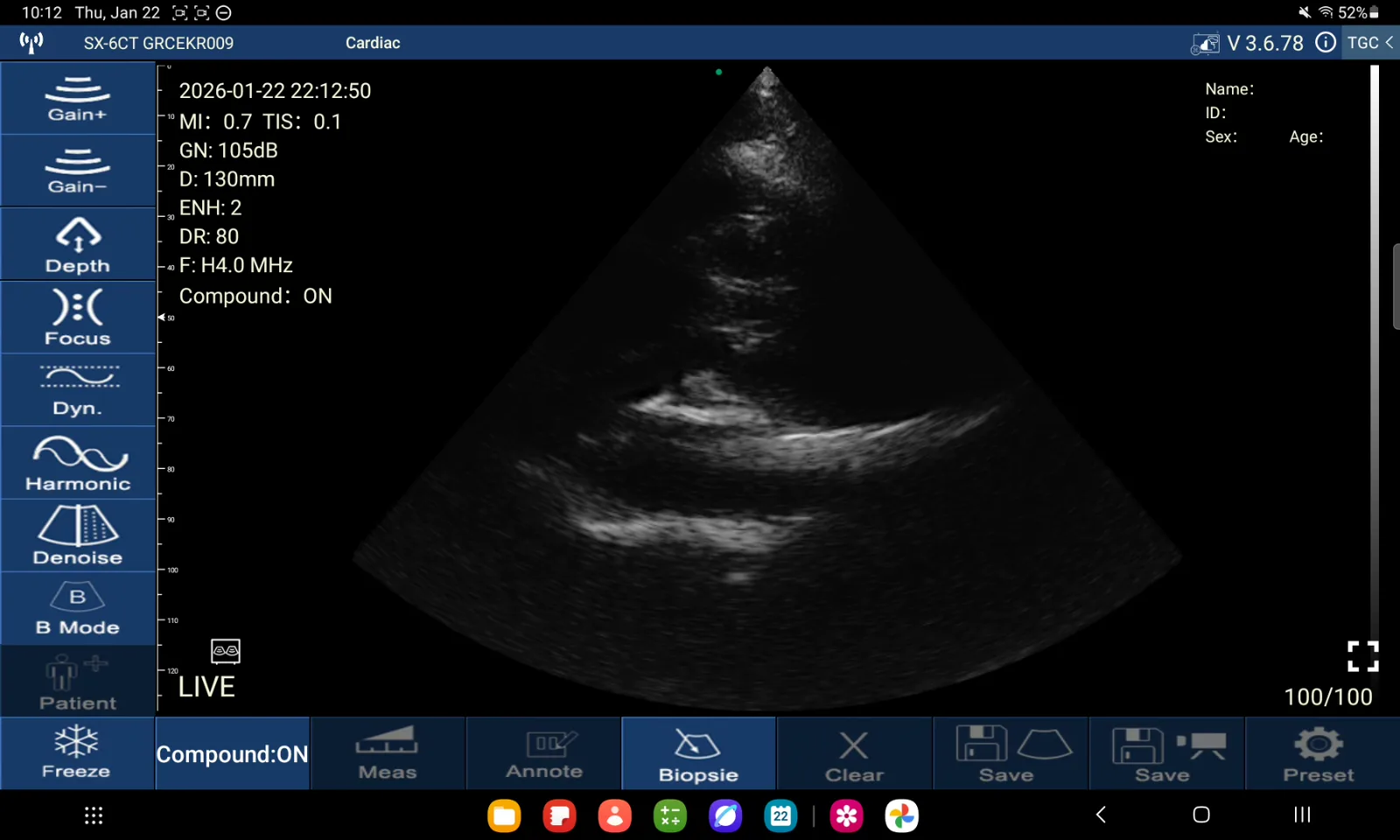Open the Annote annotation tool
The height and width of the screenshot is (840, 1400).
(543, 753)
